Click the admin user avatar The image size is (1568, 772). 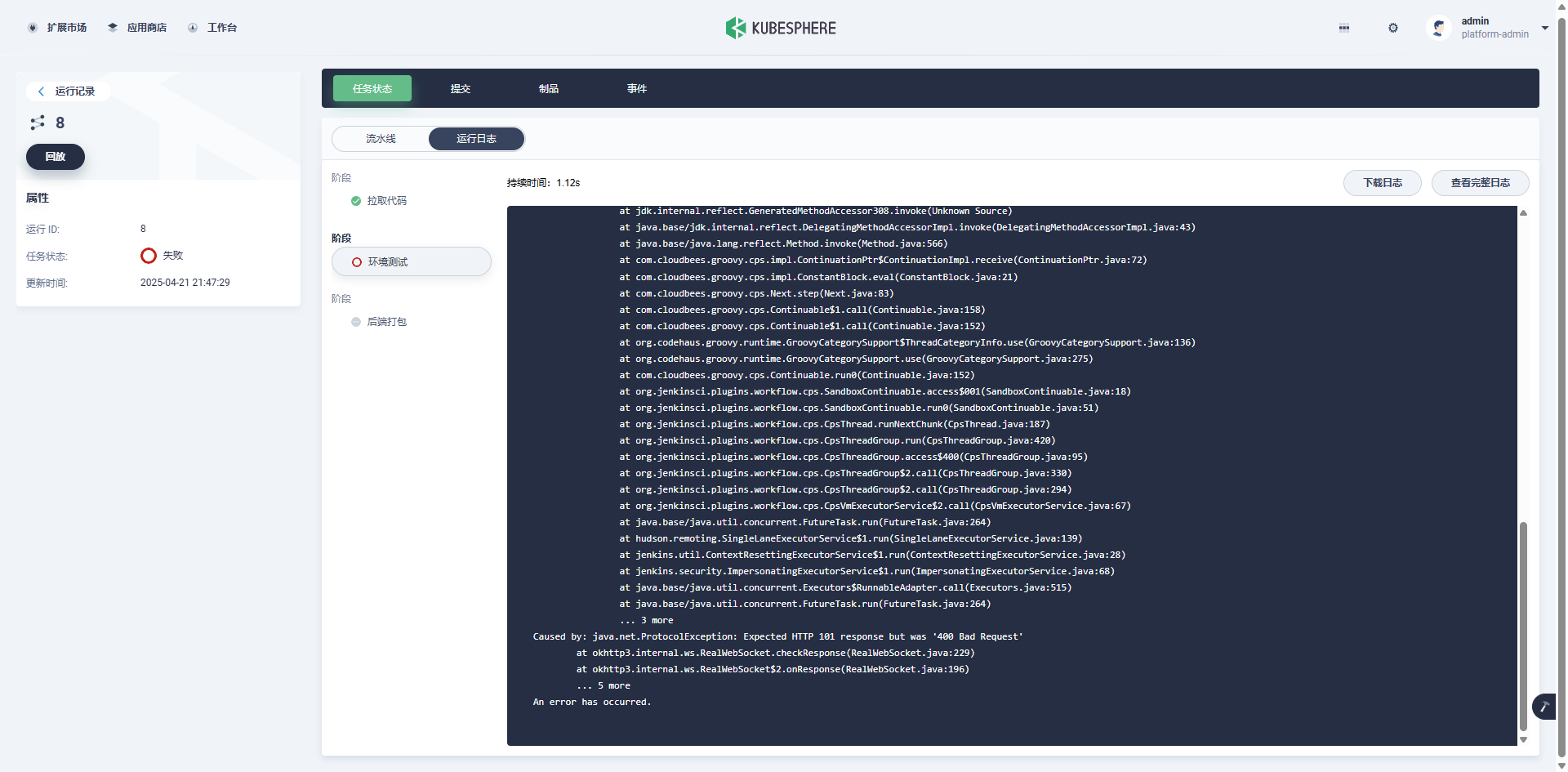[1438, 28]
